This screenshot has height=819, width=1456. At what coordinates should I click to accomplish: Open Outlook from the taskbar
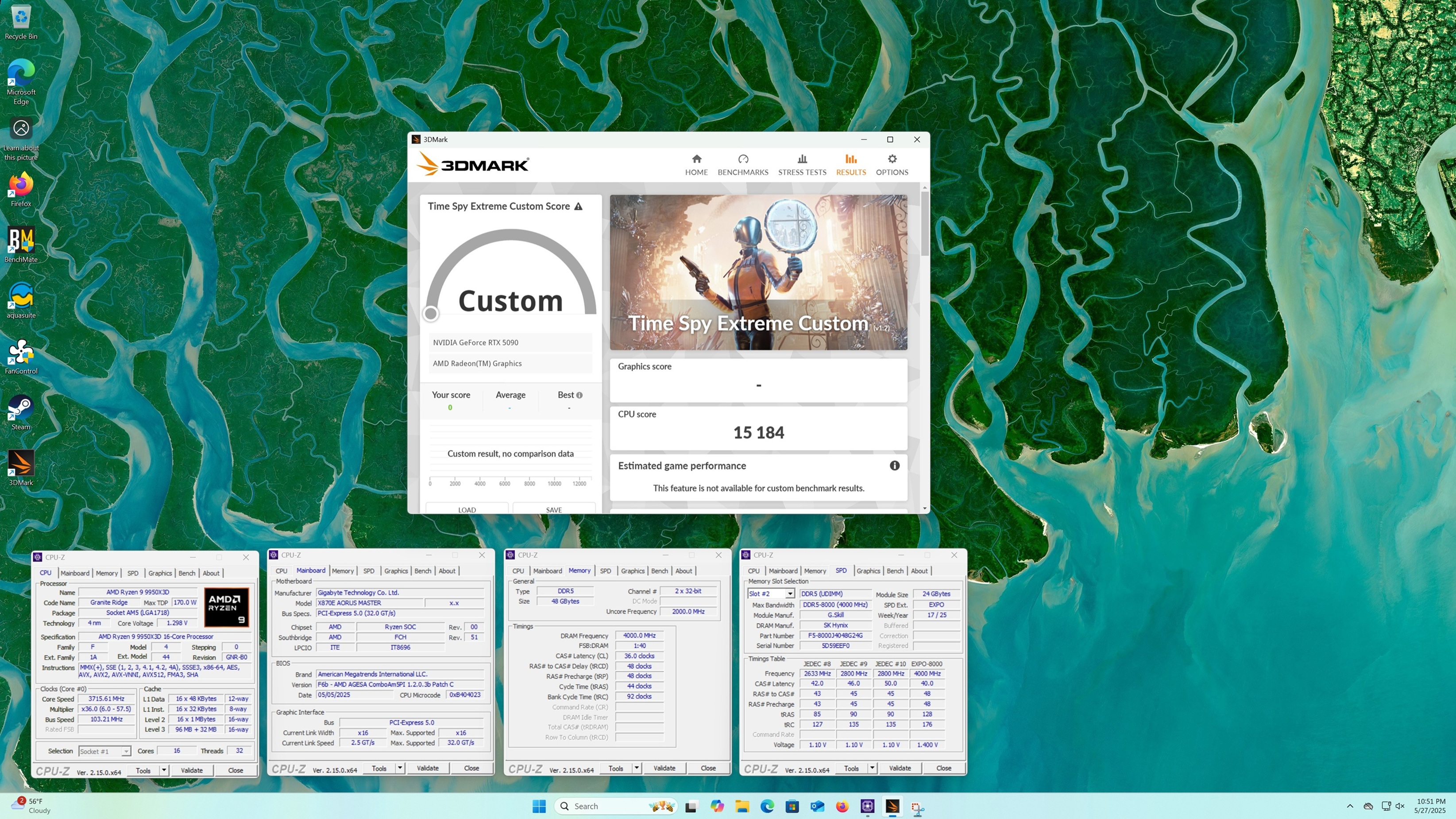(817, 806)
